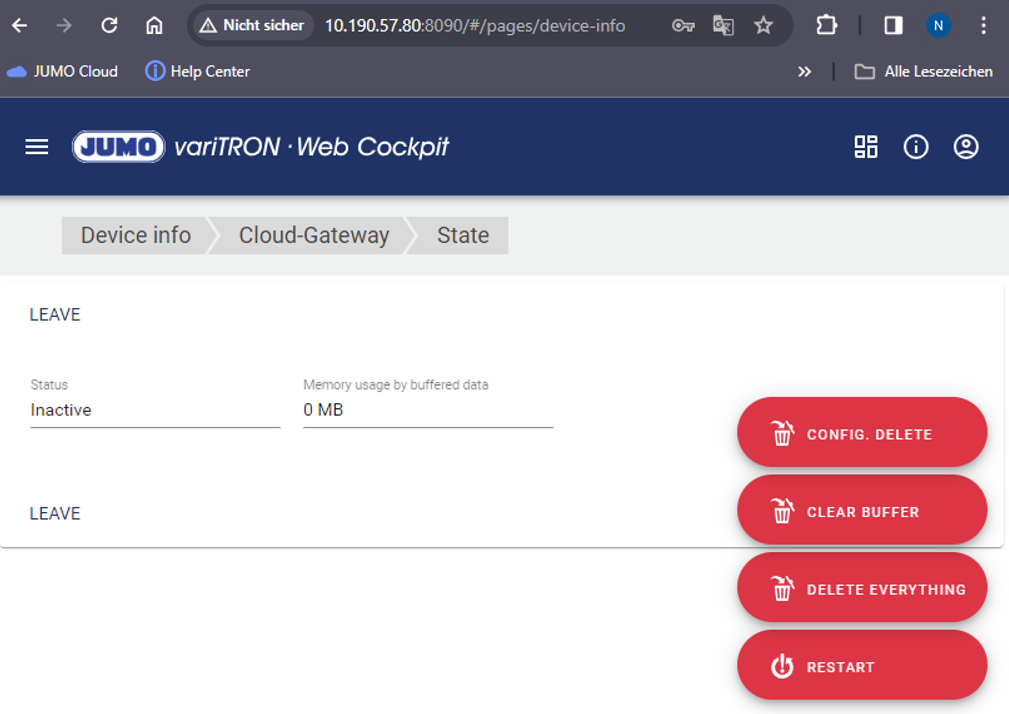Select the Cloud-Gateway breadcrumb

pos(313,235)
